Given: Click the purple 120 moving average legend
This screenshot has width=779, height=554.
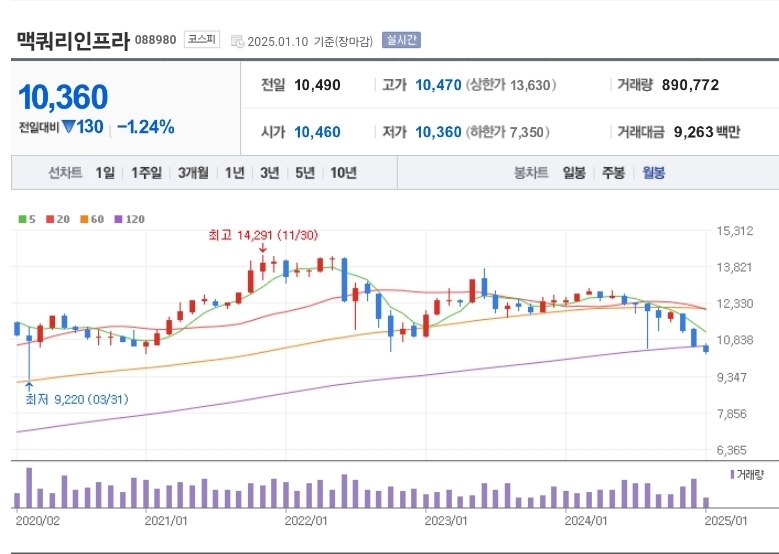Looking at the screenshot, I should point(130,219).
